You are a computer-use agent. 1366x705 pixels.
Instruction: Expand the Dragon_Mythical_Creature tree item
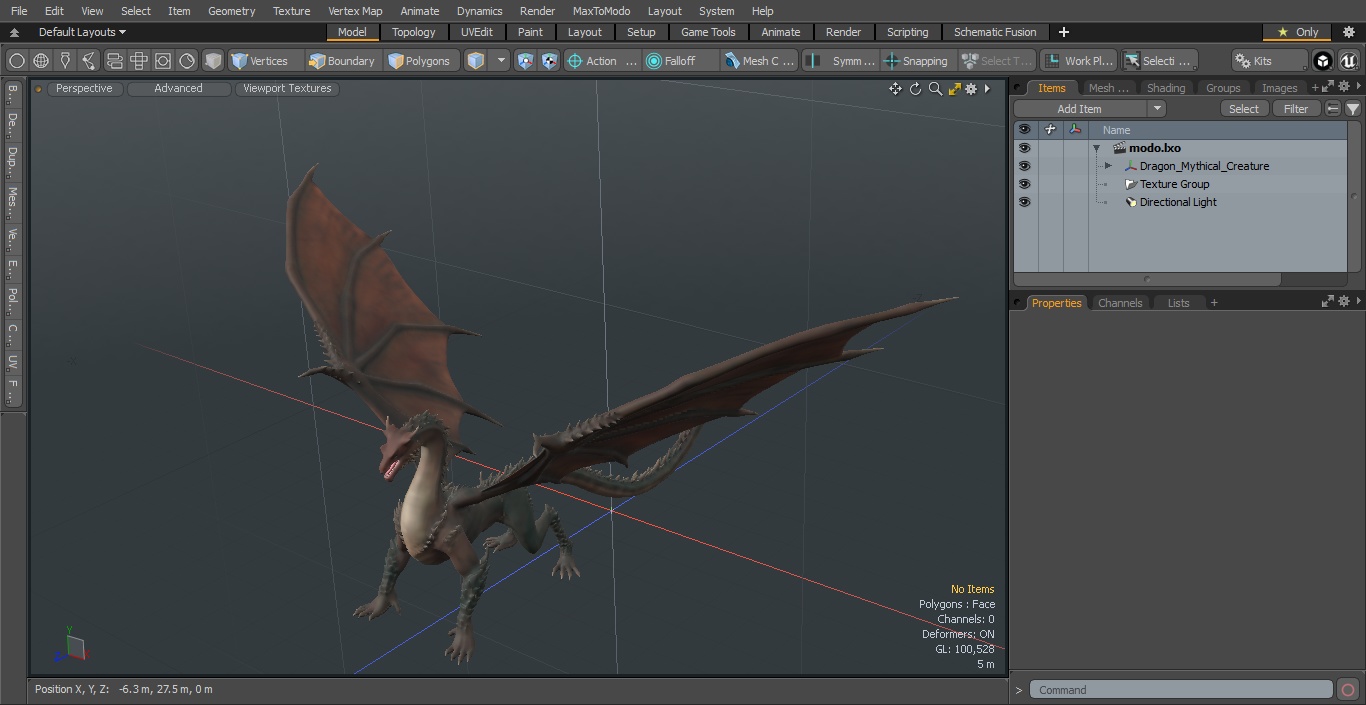(1108, 166)
